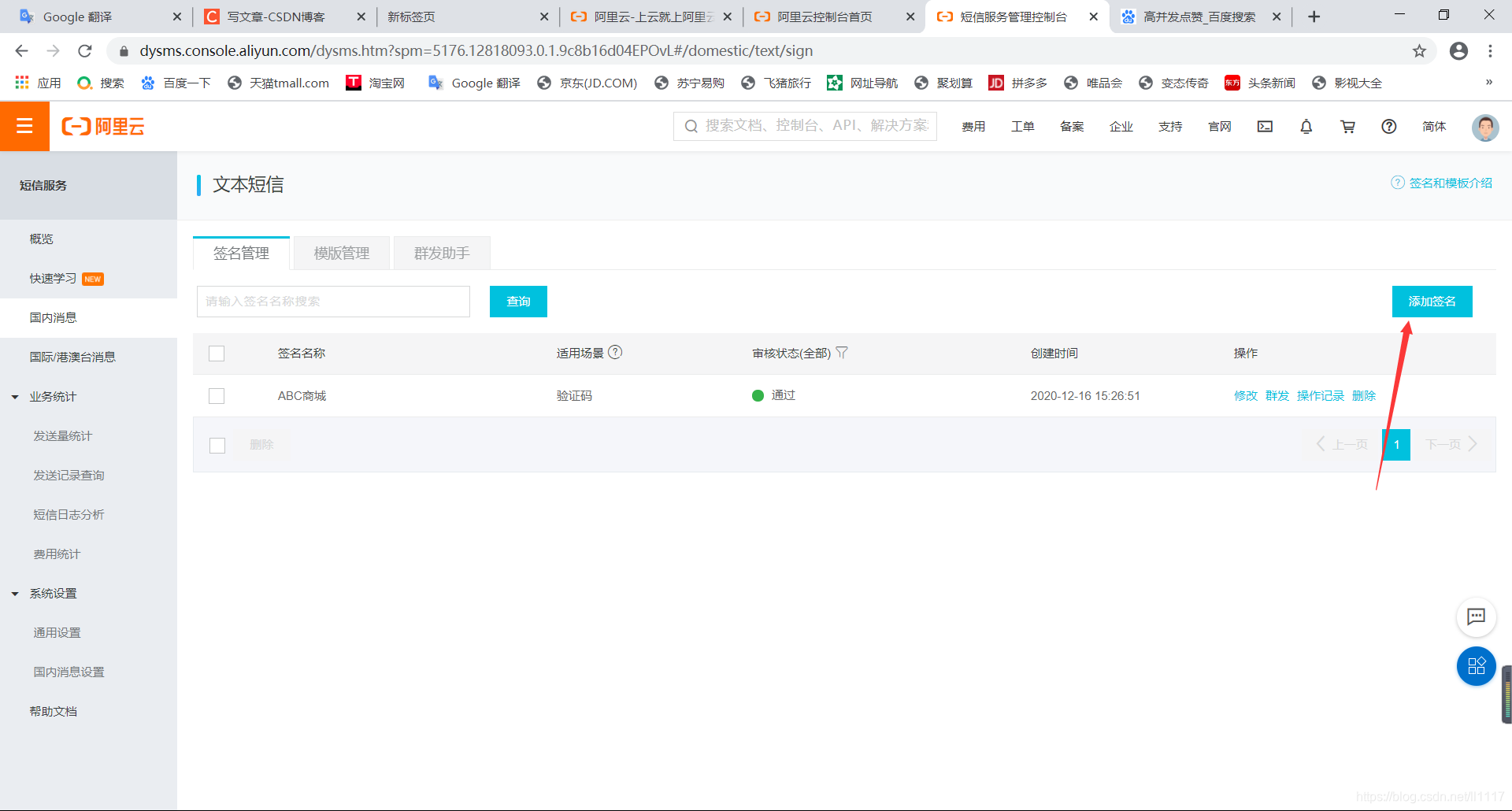Viewport: 1512px width, 811px height.
Task: Check the header select-all checkbox
Action: [217, 354]
